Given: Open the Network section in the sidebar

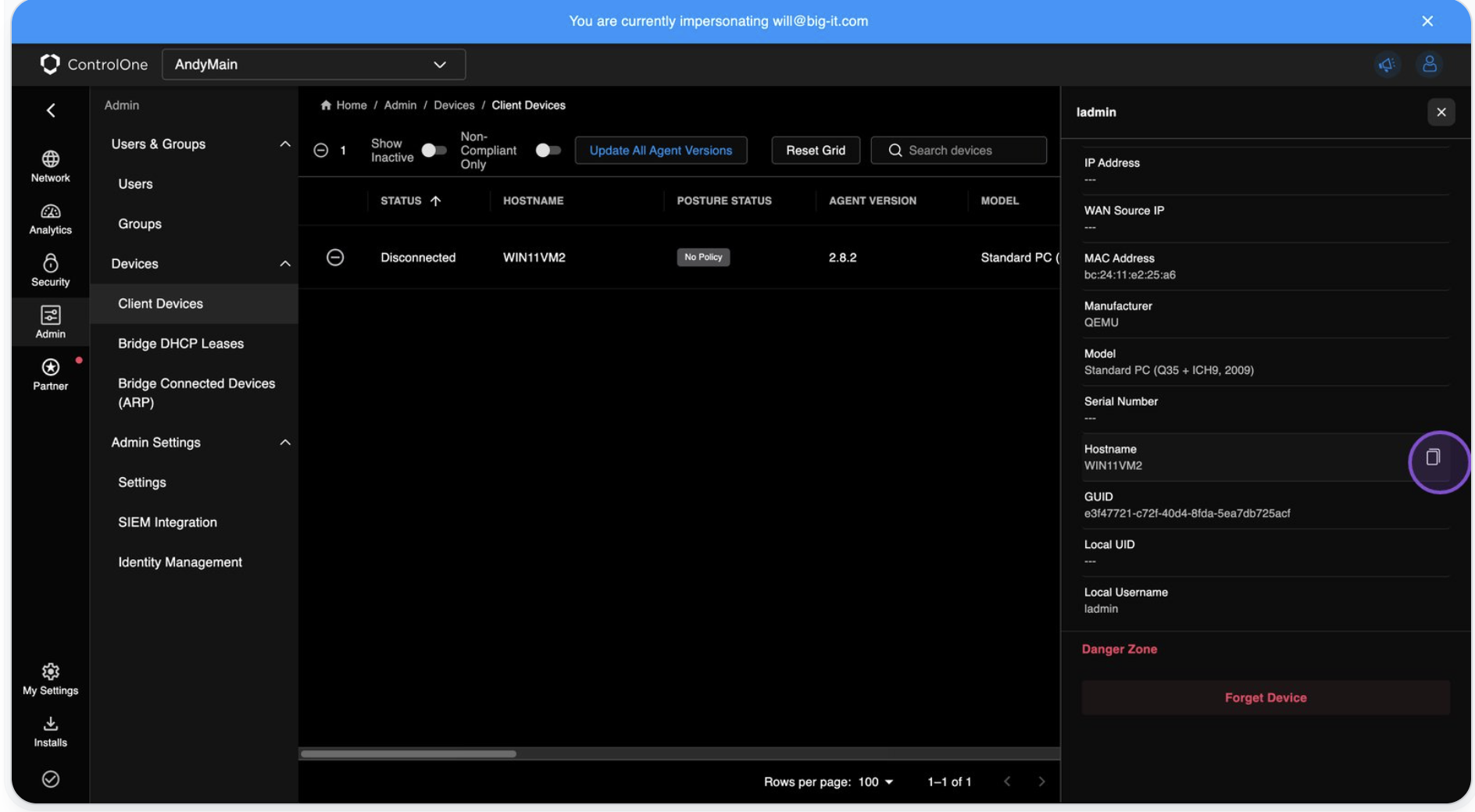Looking at the screenshot, I should click(x=50, y=166).
